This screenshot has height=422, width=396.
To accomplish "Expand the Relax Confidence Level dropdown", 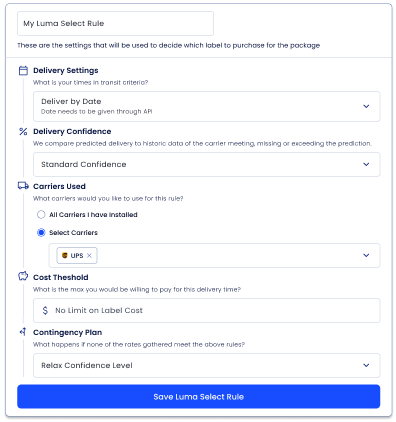I will 207,365.
